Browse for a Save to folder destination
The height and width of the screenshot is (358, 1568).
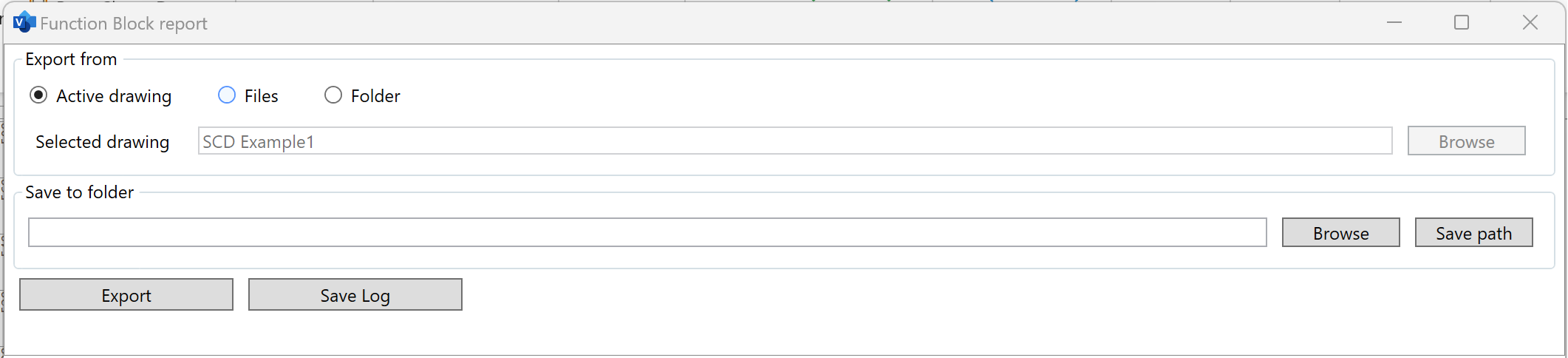click(x=1340, y=233)
